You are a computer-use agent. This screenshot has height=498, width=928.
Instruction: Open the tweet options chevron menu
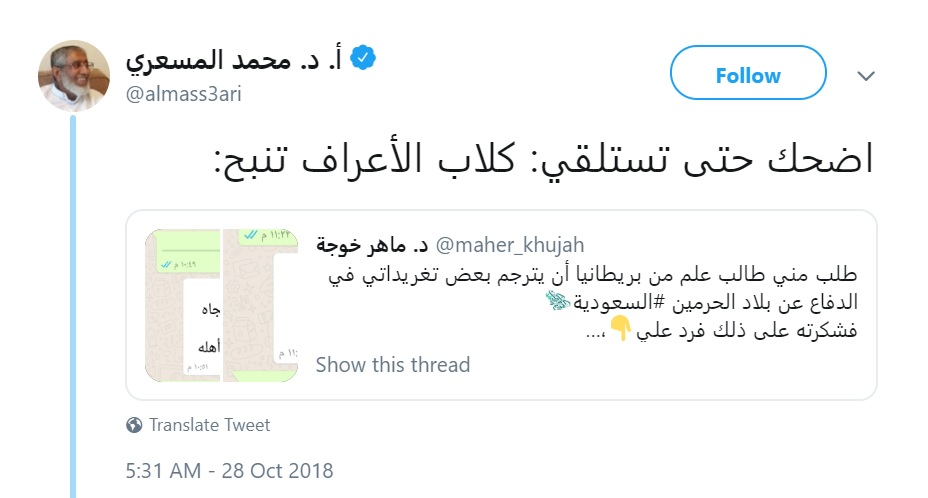click(x=866, y=76)
